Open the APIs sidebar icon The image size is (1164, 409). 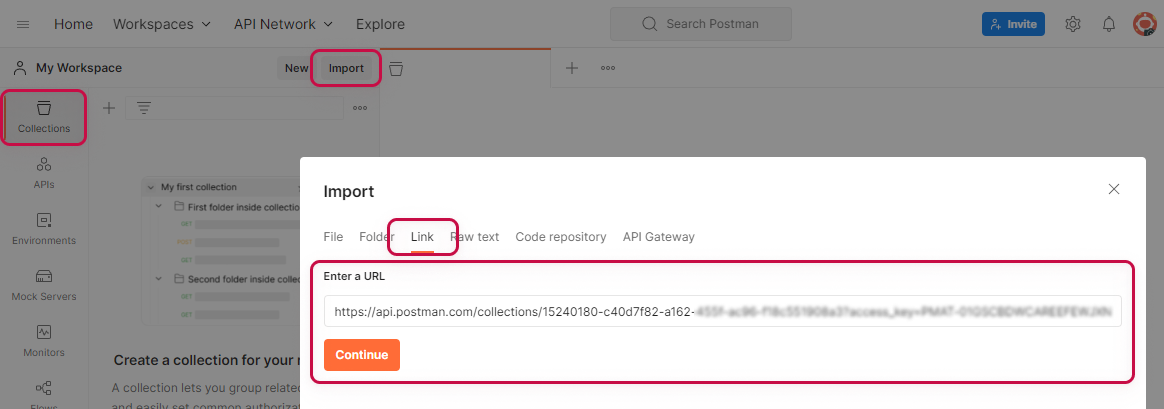point(44,172)
